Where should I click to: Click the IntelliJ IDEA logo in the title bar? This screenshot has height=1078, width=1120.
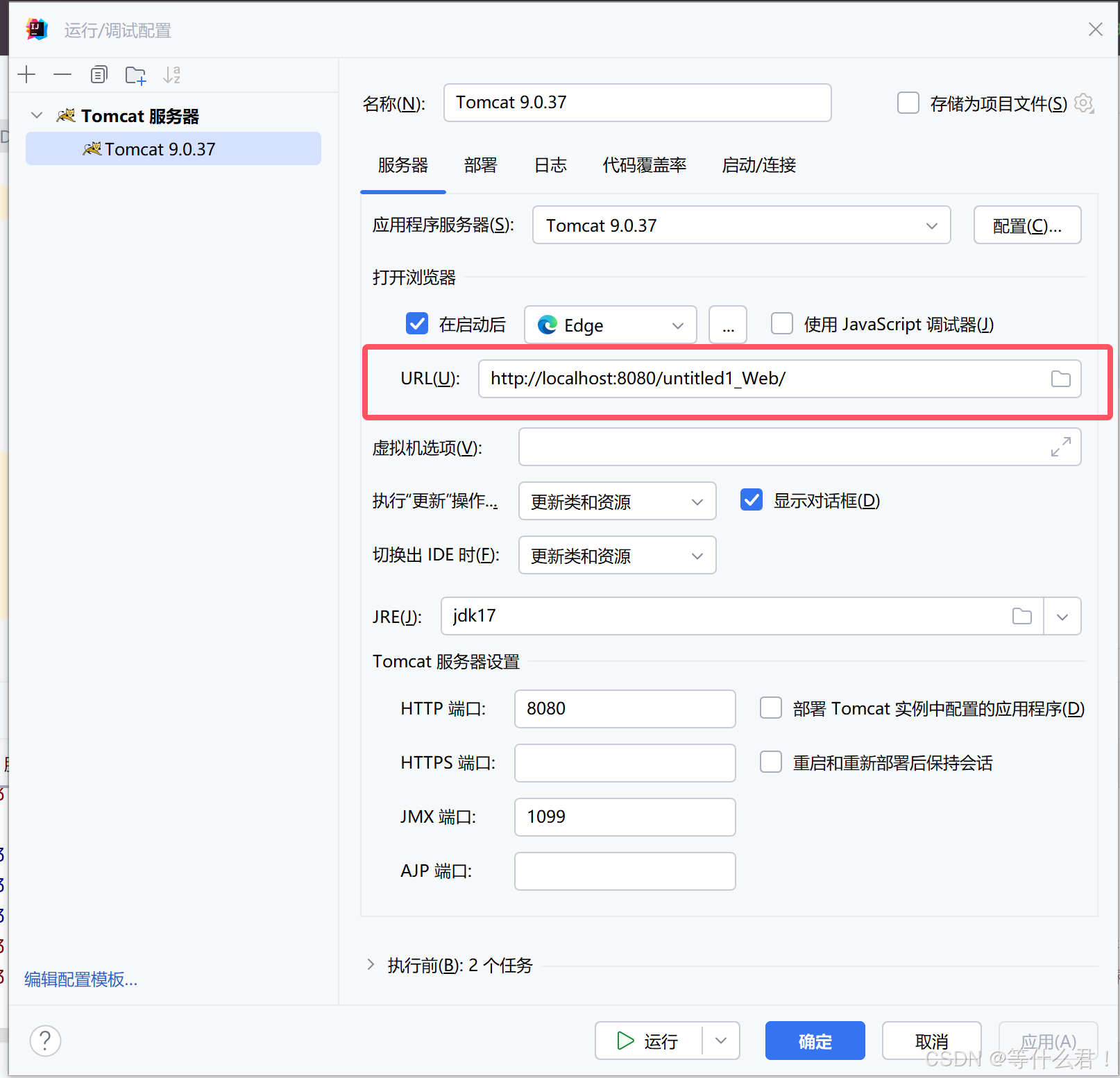37,29
